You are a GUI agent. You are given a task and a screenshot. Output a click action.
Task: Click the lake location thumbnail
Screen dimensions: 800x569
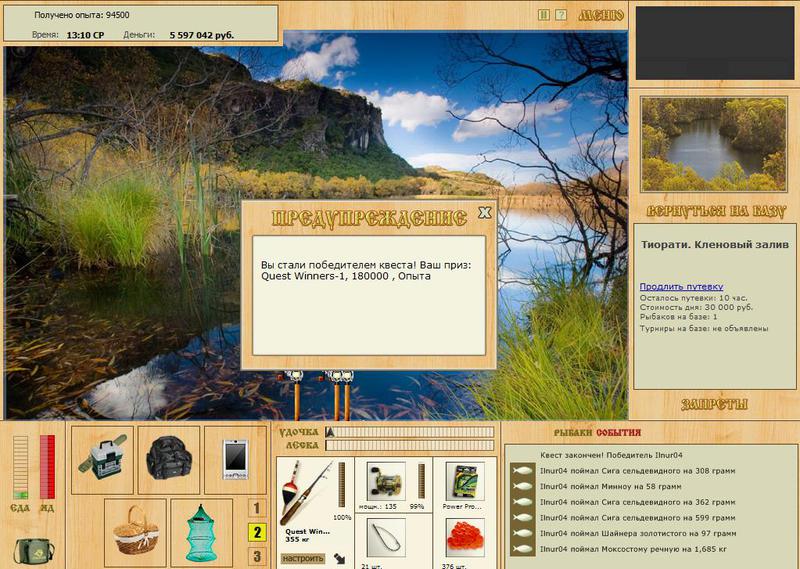714,144
